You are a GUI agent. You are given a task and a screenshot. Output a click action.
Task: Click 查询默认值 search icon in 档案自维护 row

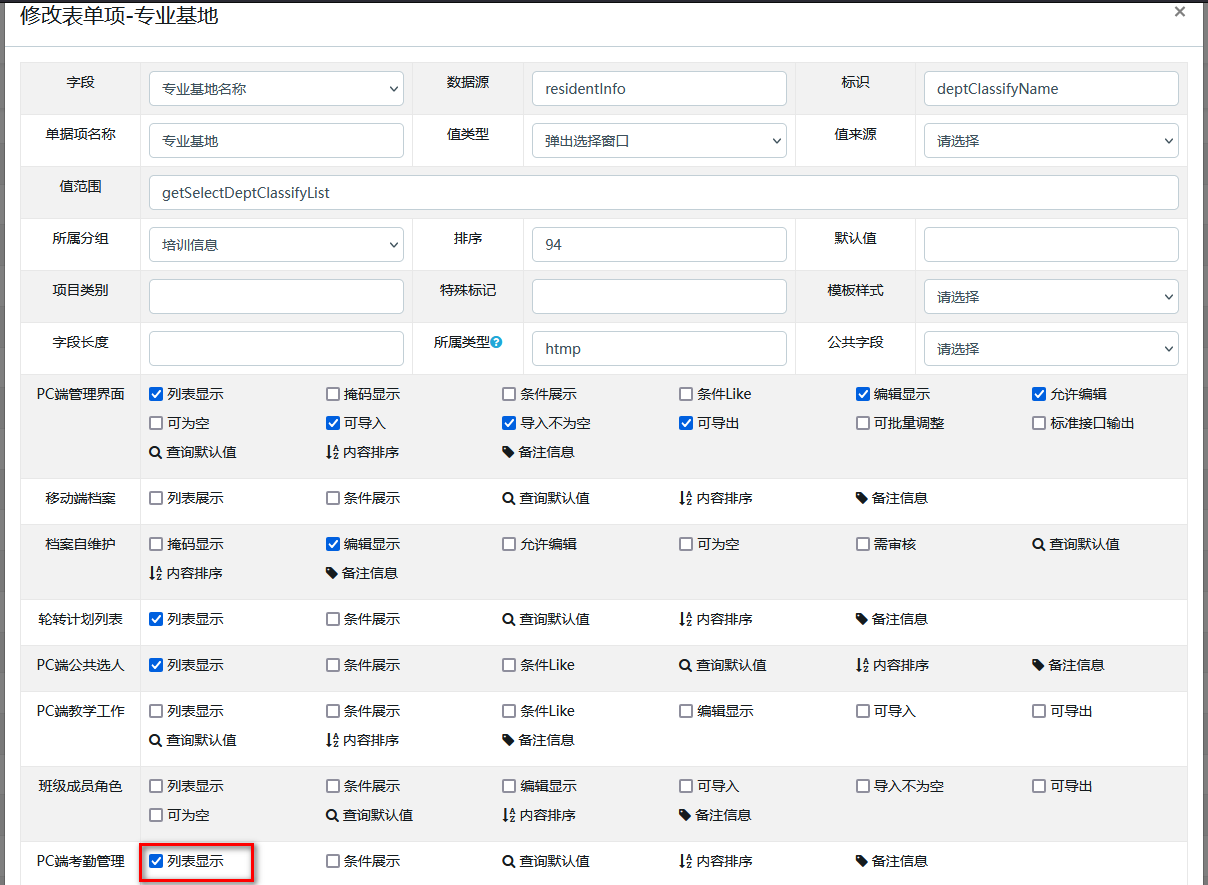(x=1039, y=544)
